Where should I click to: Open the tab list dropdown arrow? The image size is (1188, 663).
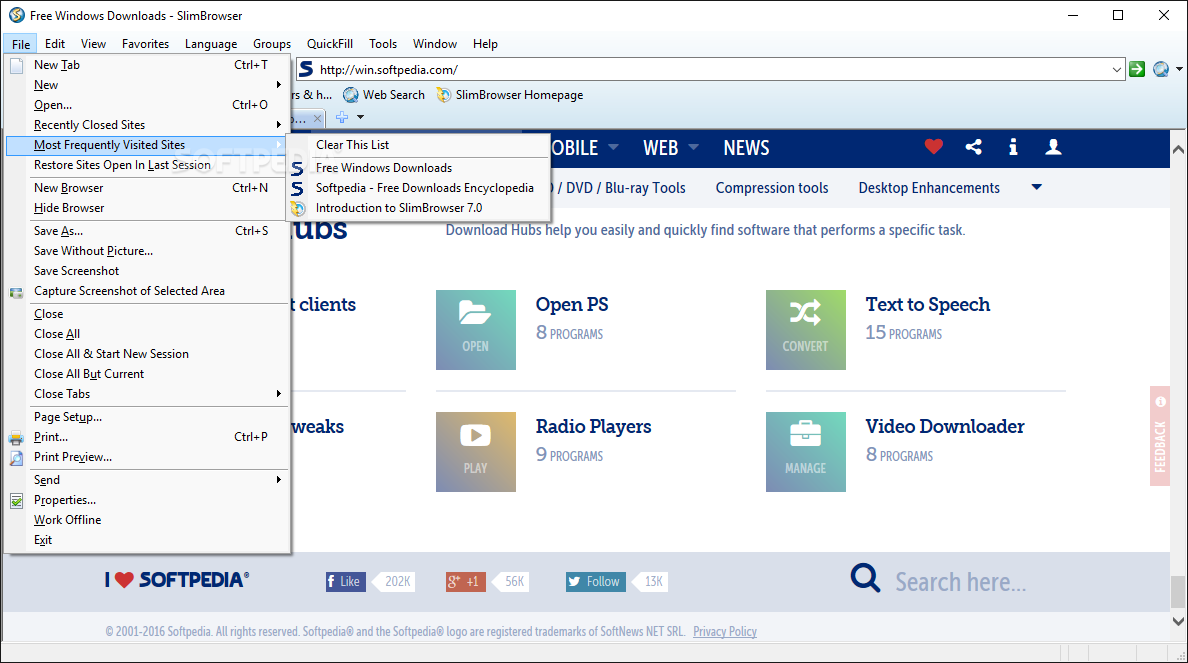point(360,117)
